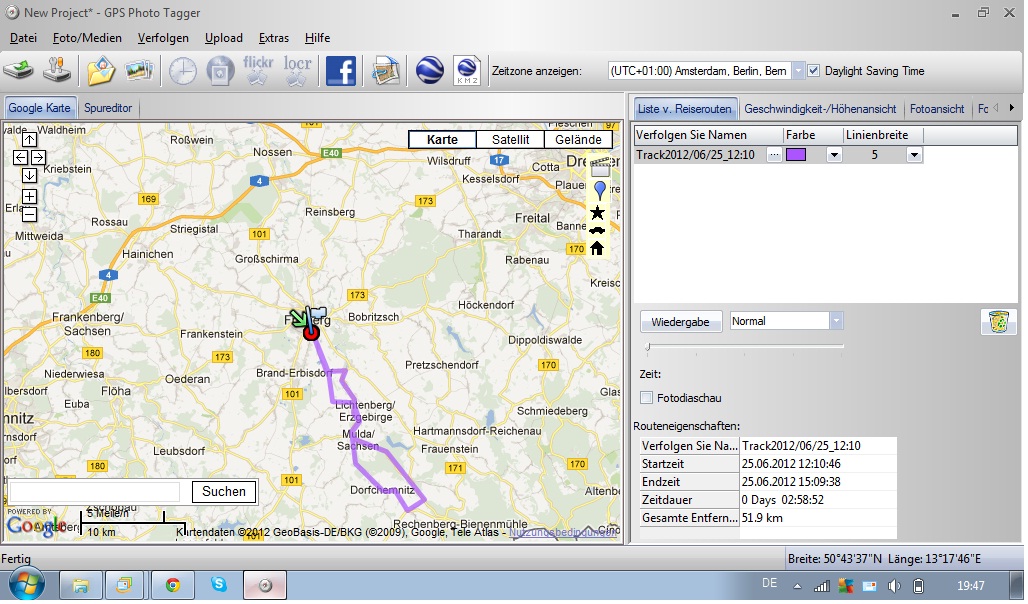
Task: Click the star icon on the map palette
Action: point(597,212)
